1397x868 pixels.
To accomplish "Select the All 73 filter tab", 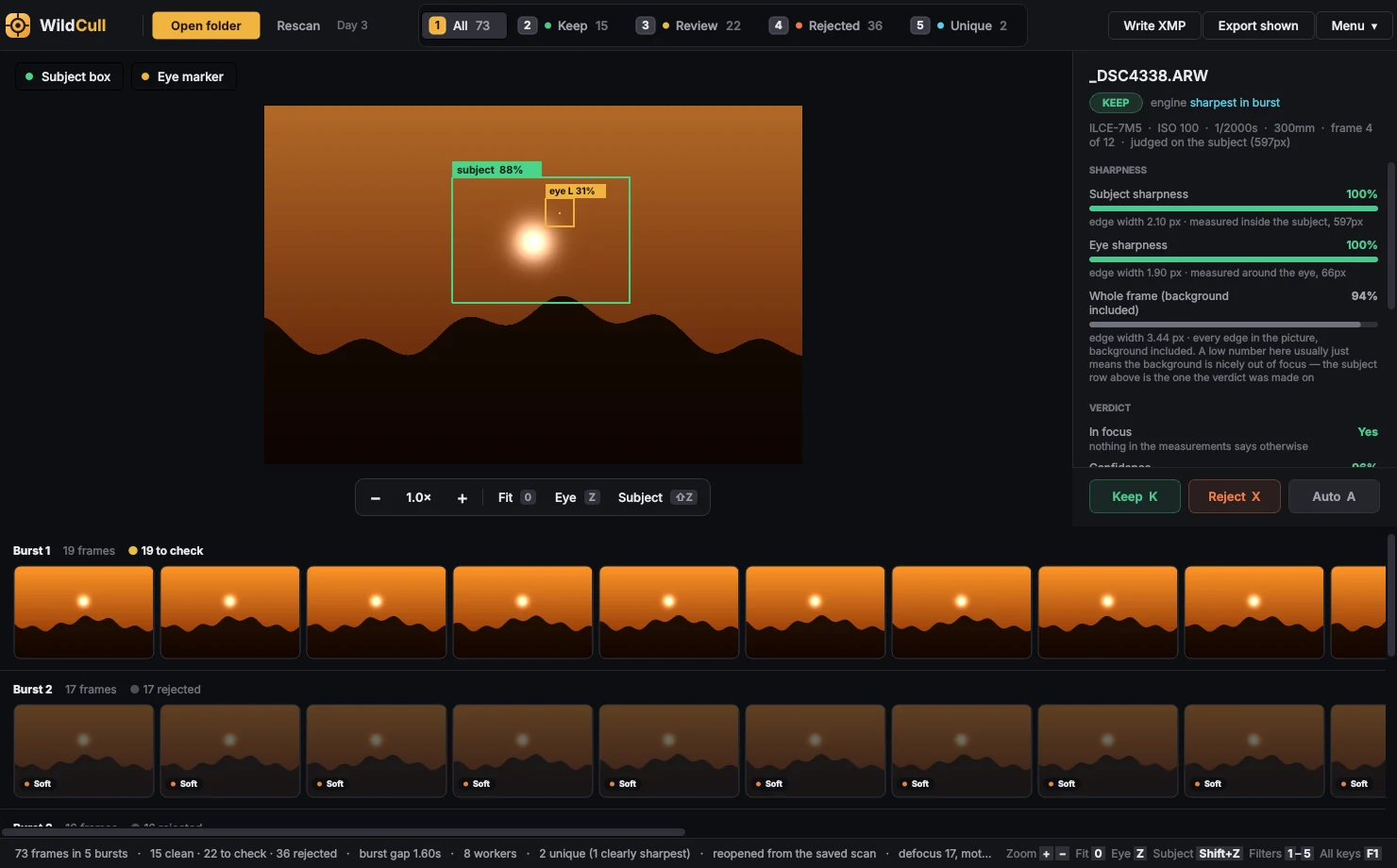I will pyautogui.click(x=463, y=25).
